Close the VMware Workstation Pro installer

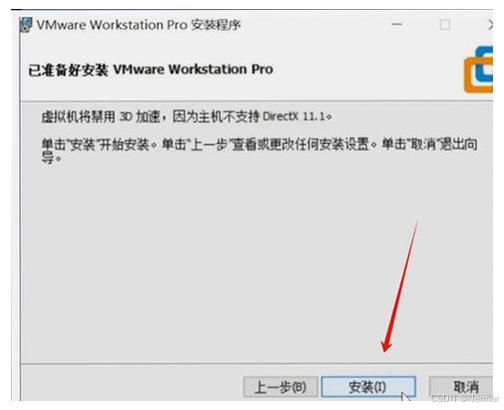click(490, 25)
